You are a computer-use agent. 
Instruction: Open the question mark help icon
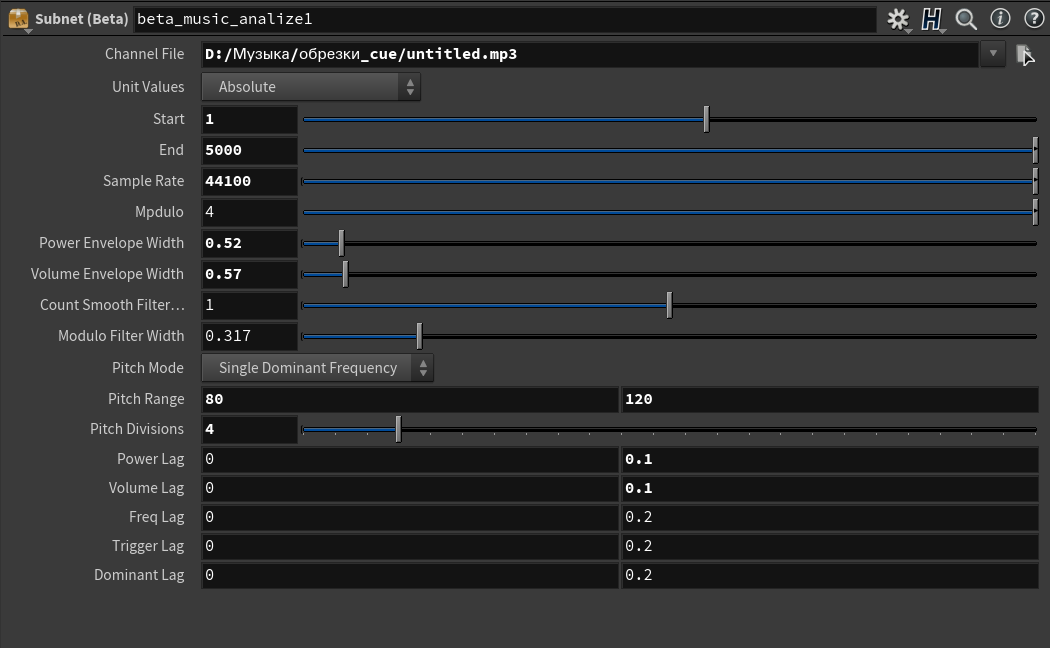pyautogui.click(x=1033, y=19)
